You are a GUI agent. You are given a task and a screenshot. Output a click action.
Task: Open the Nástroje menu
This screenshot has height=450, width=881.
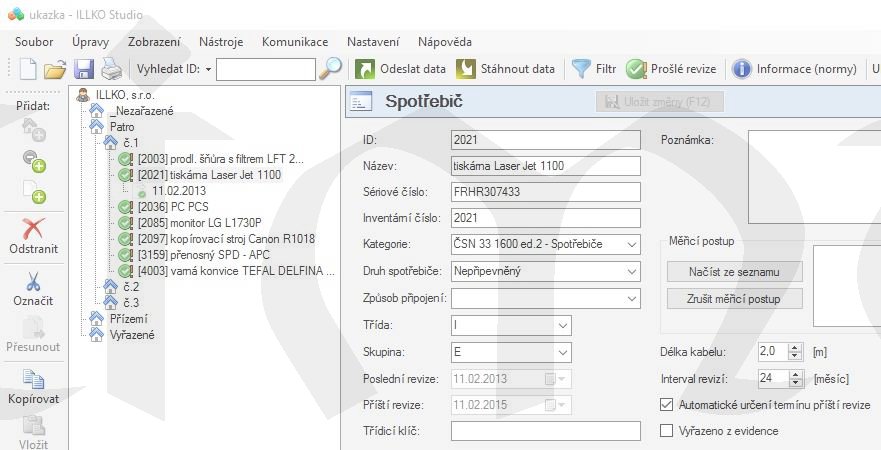pos(221,42)
